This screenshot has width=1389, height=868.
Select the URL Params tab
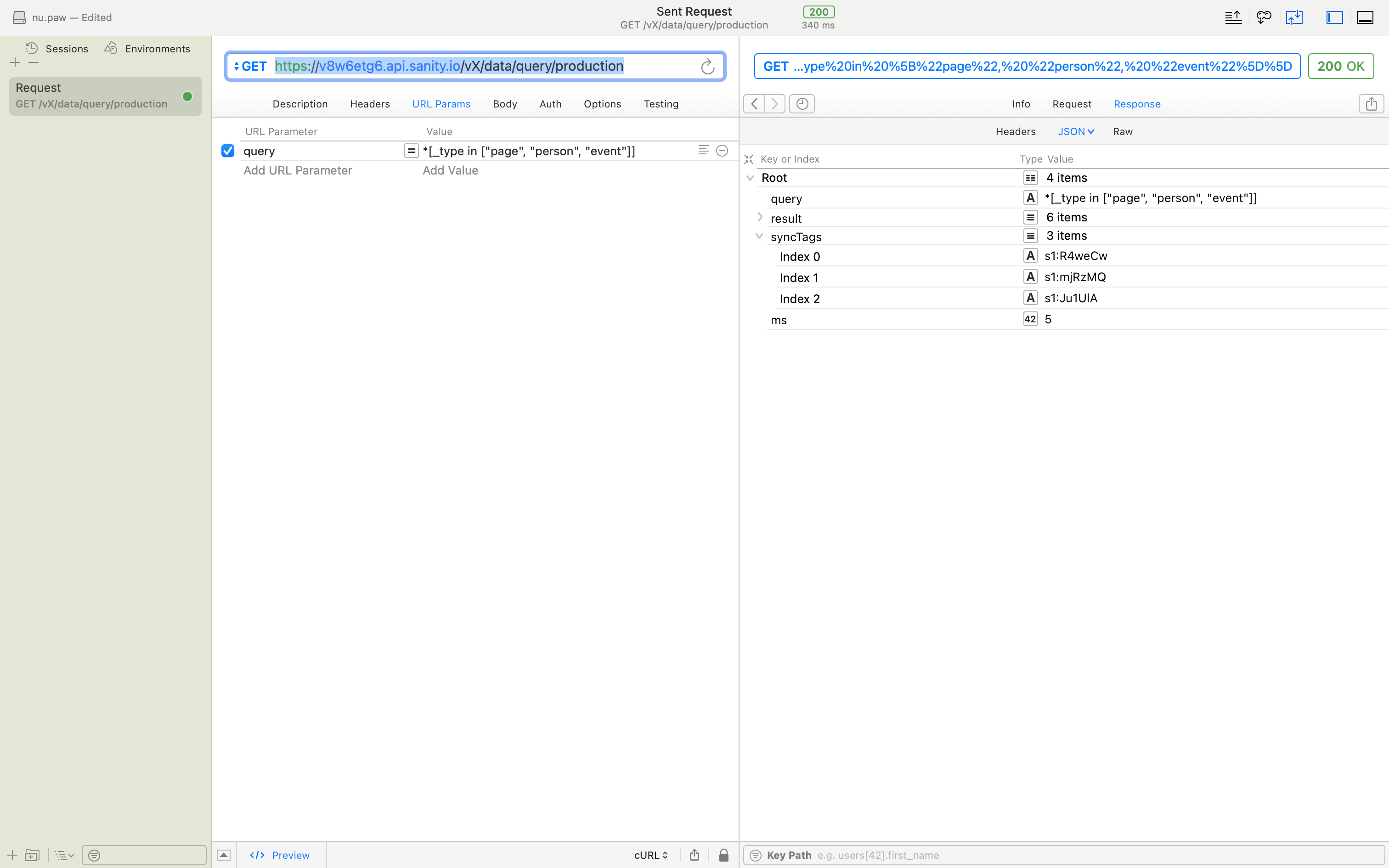[441, 104]
